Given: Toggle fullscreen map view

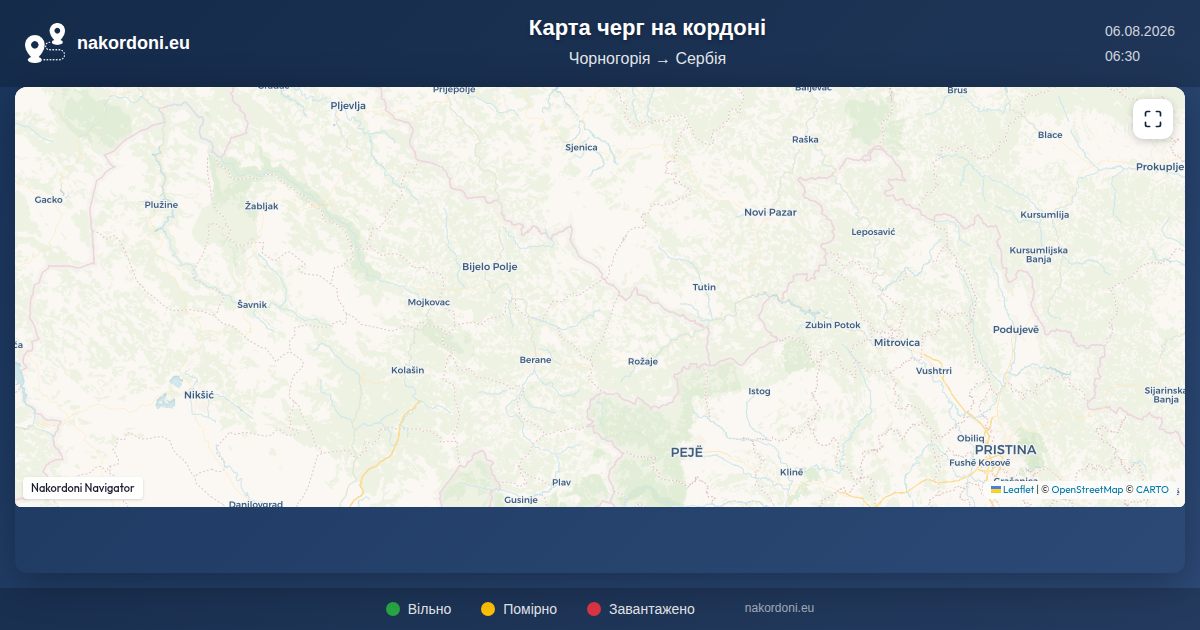Looking at the screenshot, I should [x=1153, y=119].
